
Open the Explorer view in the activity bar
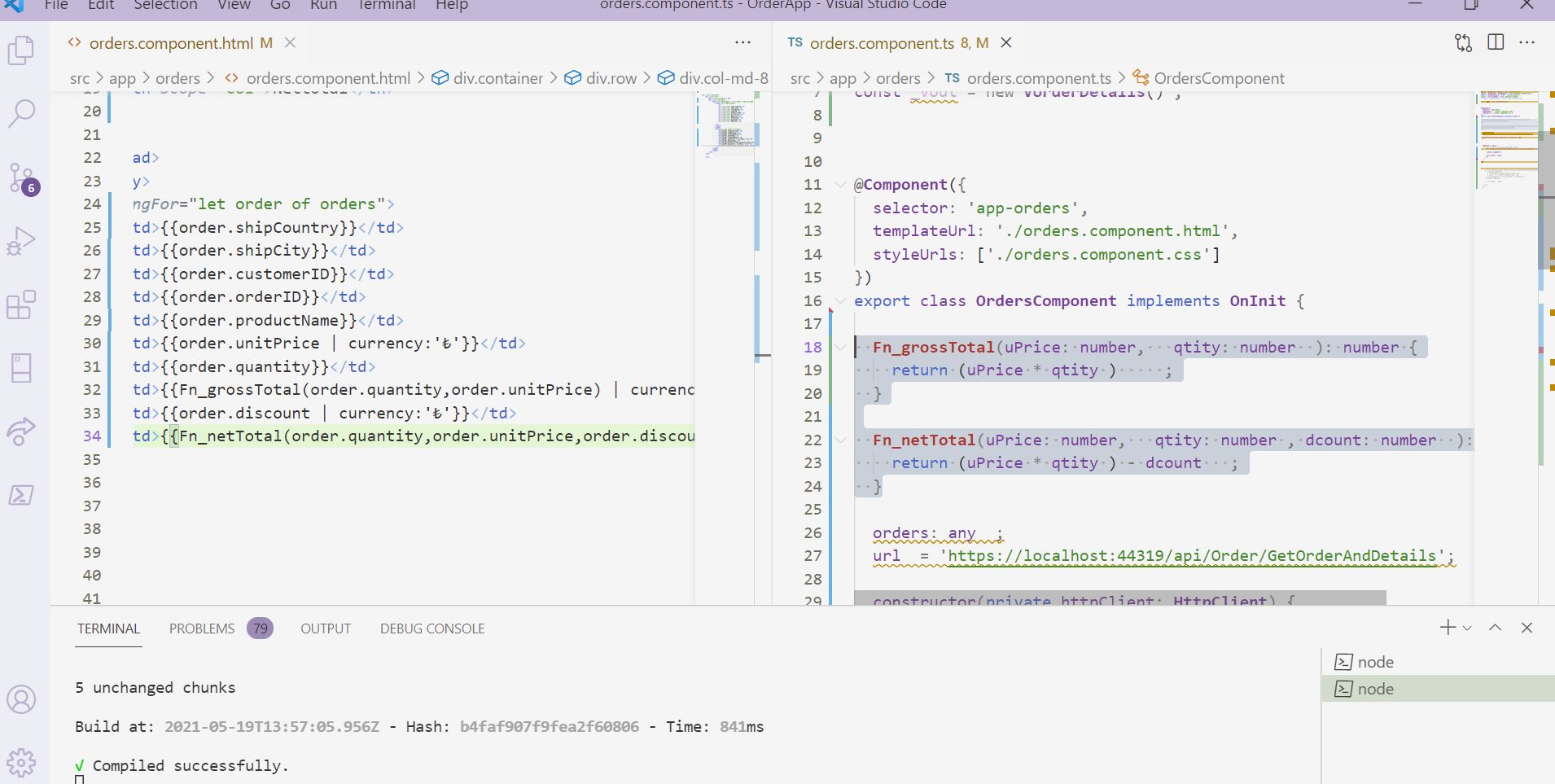[x=21, y=50]
